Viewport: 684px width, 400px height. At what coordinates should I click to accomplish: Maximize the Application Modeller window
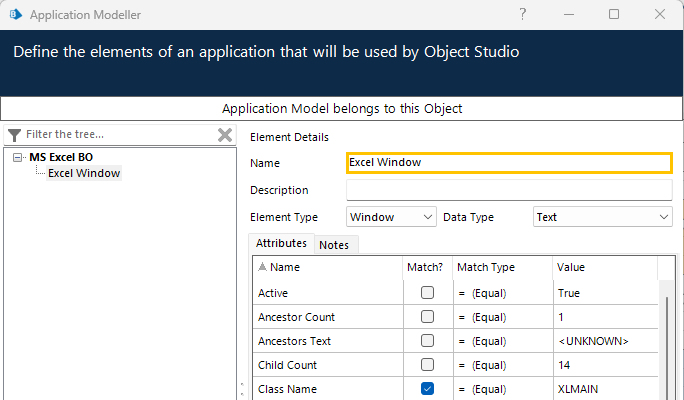coord(614,14)
